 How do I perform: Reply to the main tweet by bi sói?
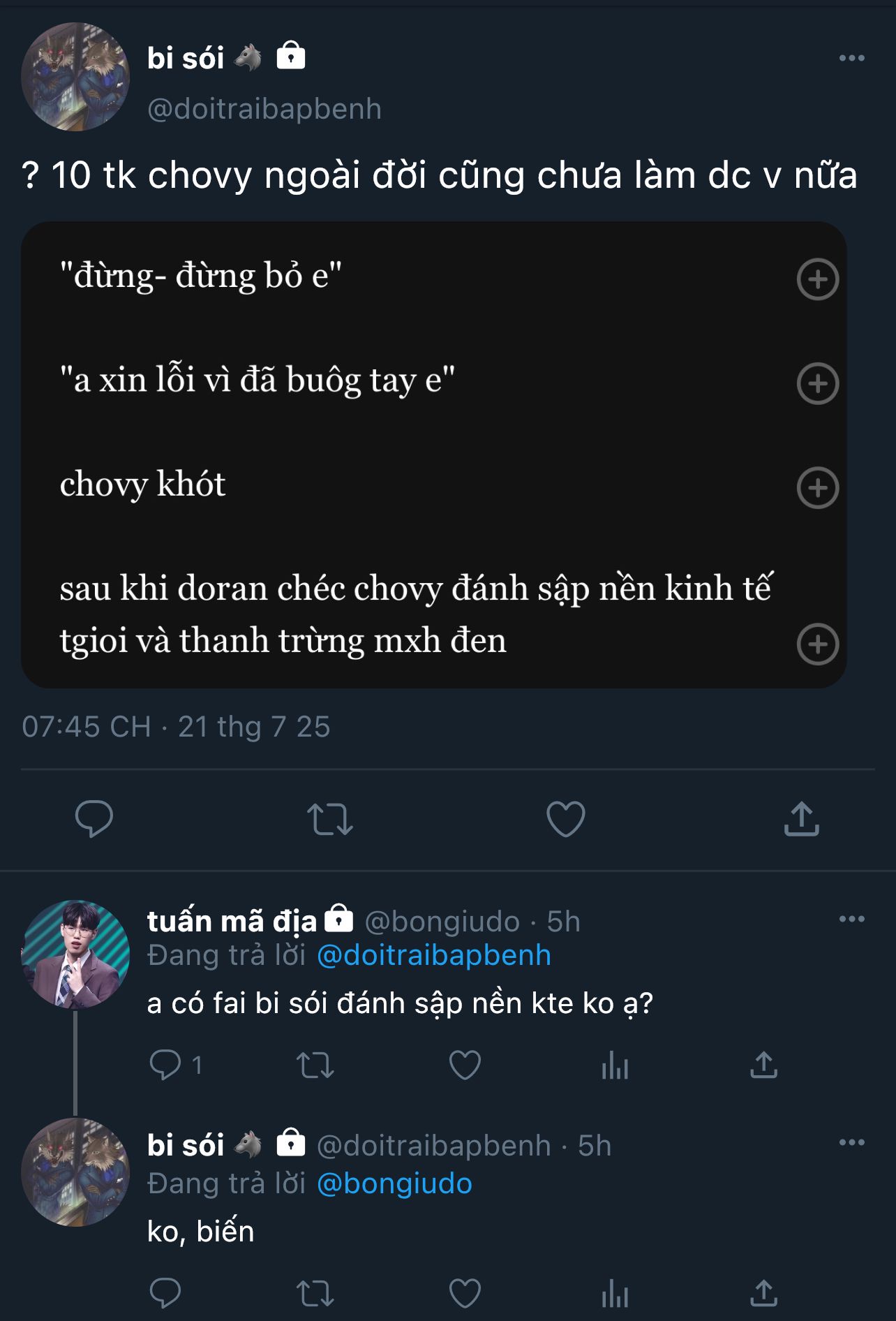pyautogui.click(x=94, y=818)
